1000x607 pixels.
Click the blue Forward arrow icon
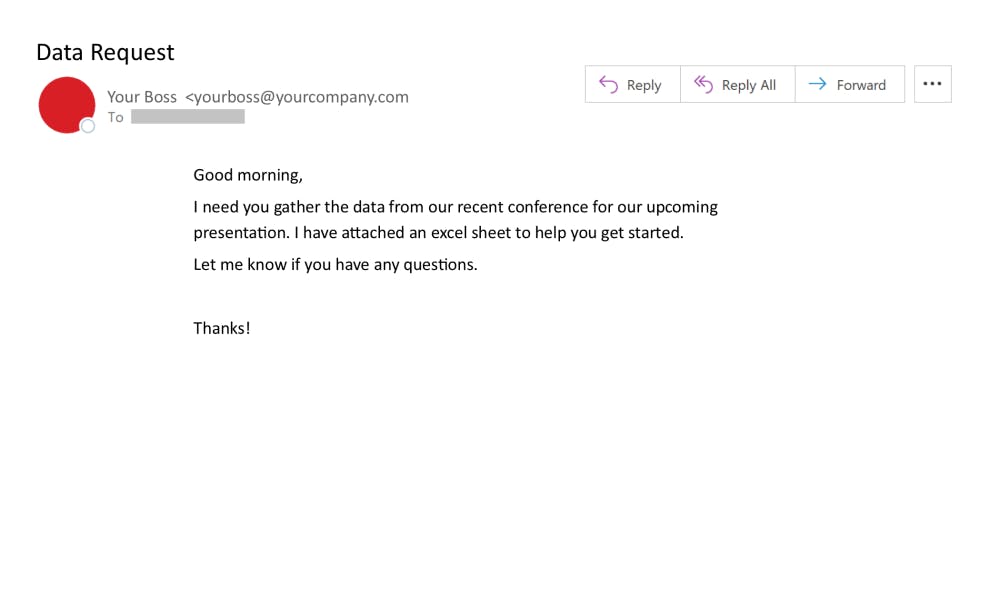(818, 85)
